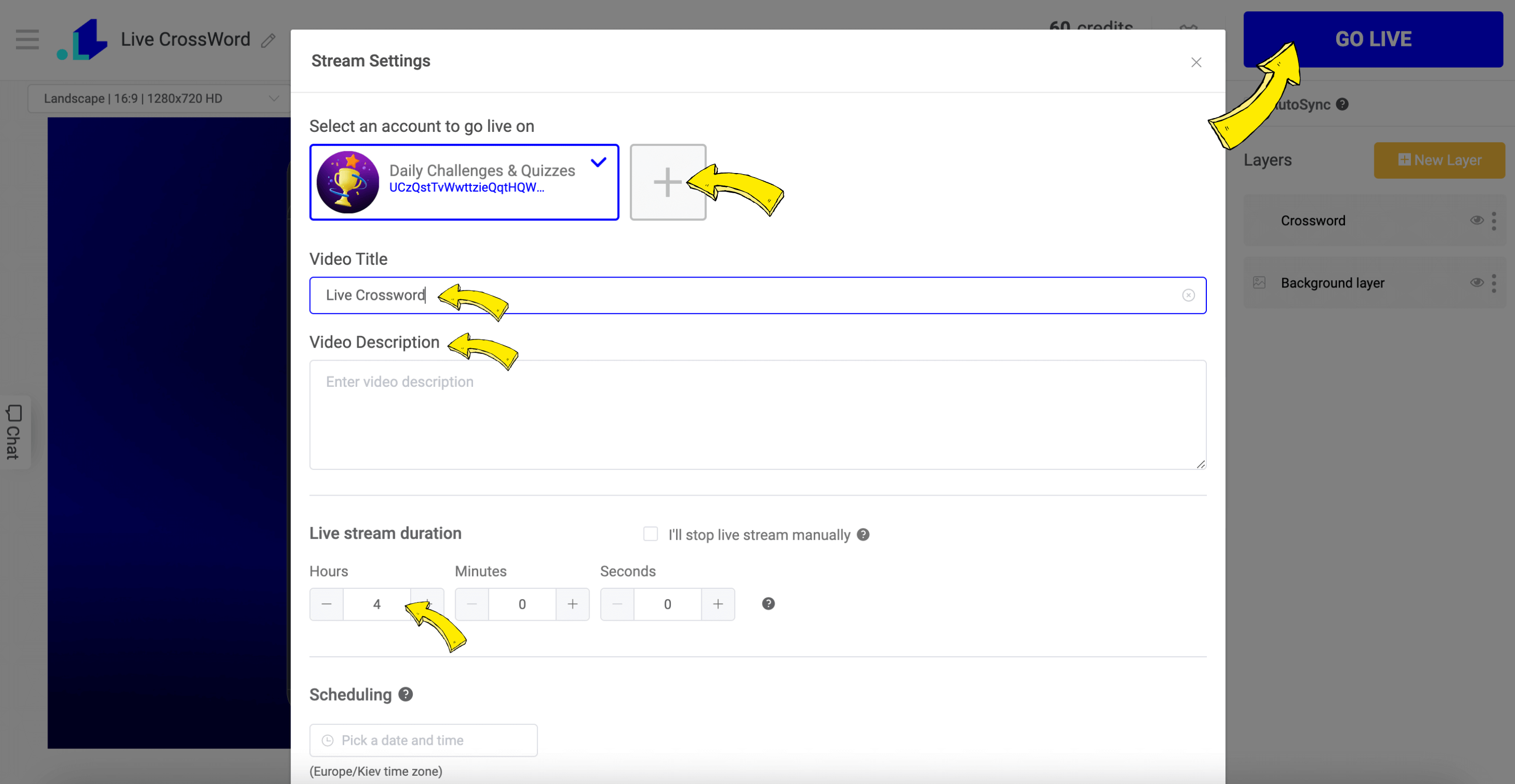The image size is (1515, 784).
Task: Click the Scheduling date and time picker
Action: tap(423, 740)
